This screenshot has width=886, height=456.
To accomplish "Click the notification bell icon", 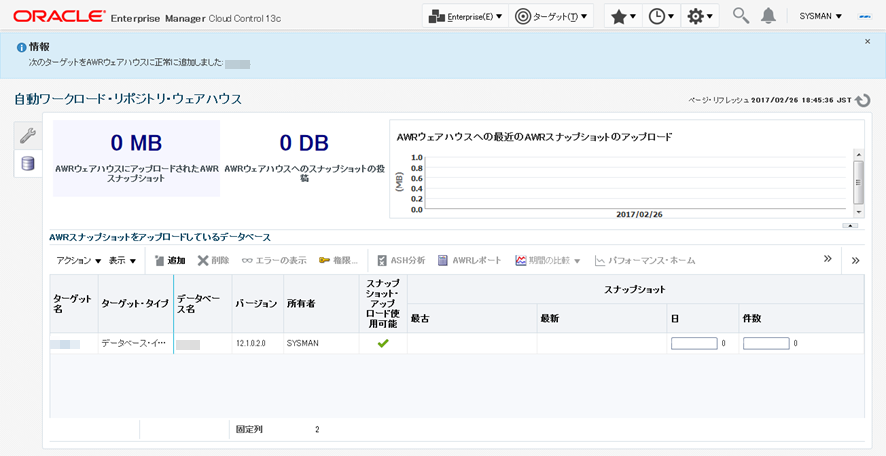I will click(x=768, y=16).
